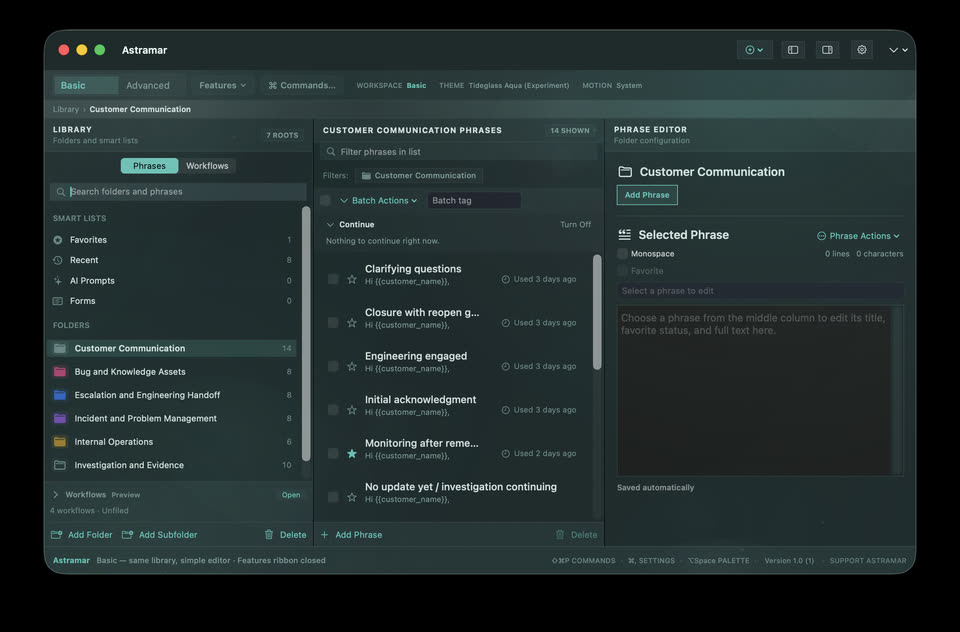Screen dimensions: 960x632
Task: Select the Bug and Knowledge Assets folder
Action: 172,372
